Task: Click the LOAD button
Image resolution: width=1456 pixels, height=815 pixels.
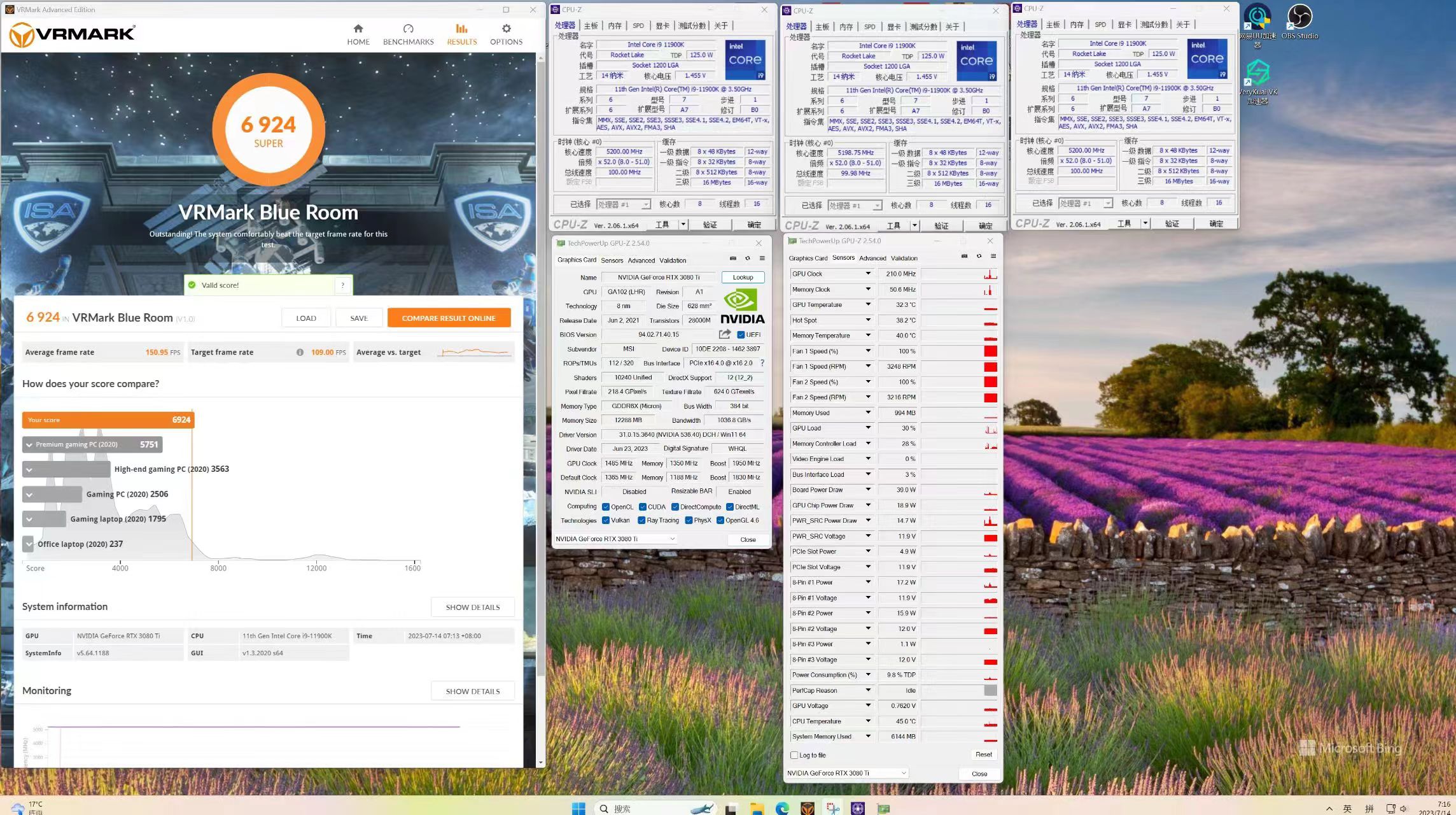Action: coord(306,318)
